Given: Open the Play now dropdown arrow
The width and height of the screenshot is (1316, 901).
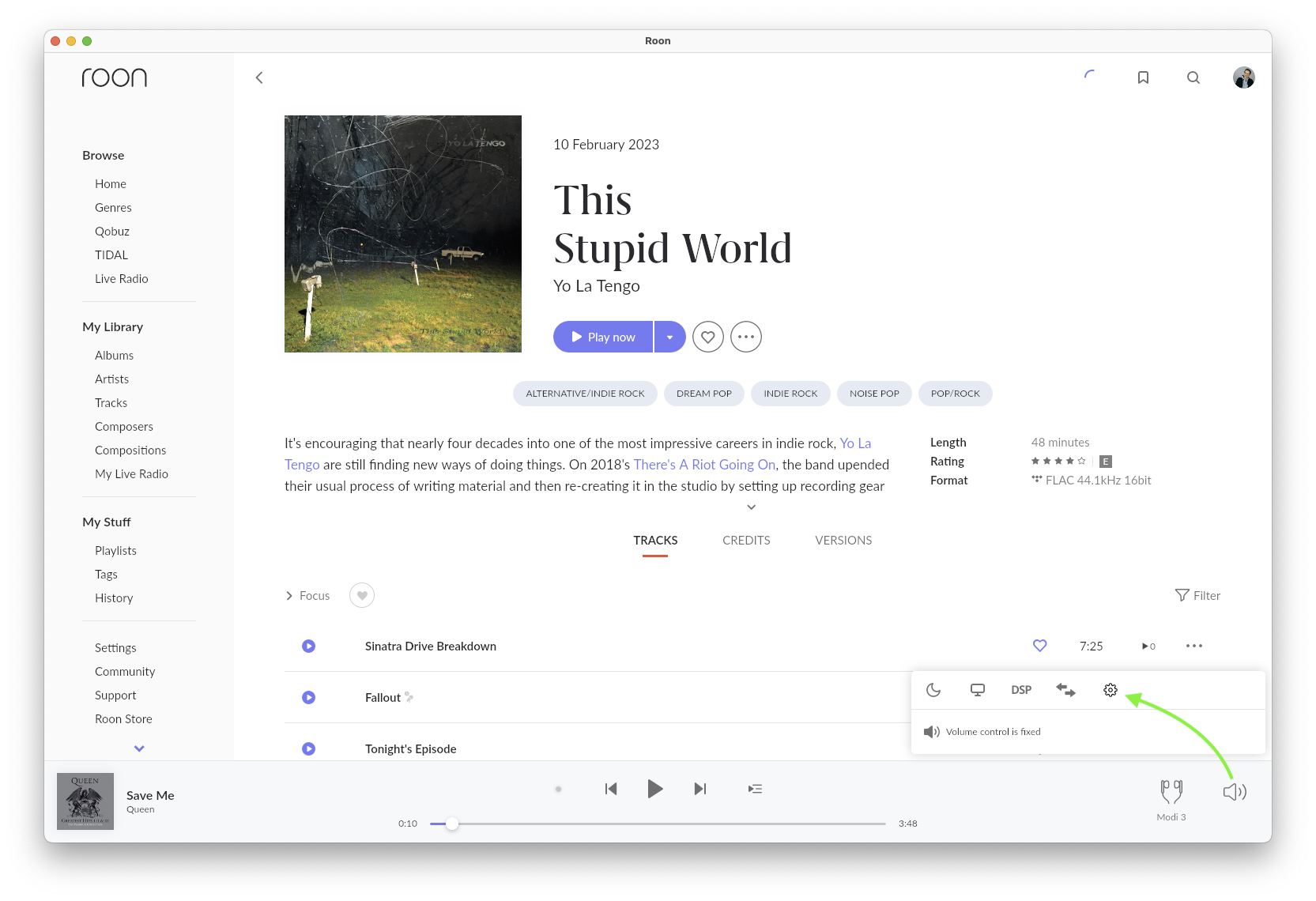Looking at the screenshot, I should pos(669,337).
